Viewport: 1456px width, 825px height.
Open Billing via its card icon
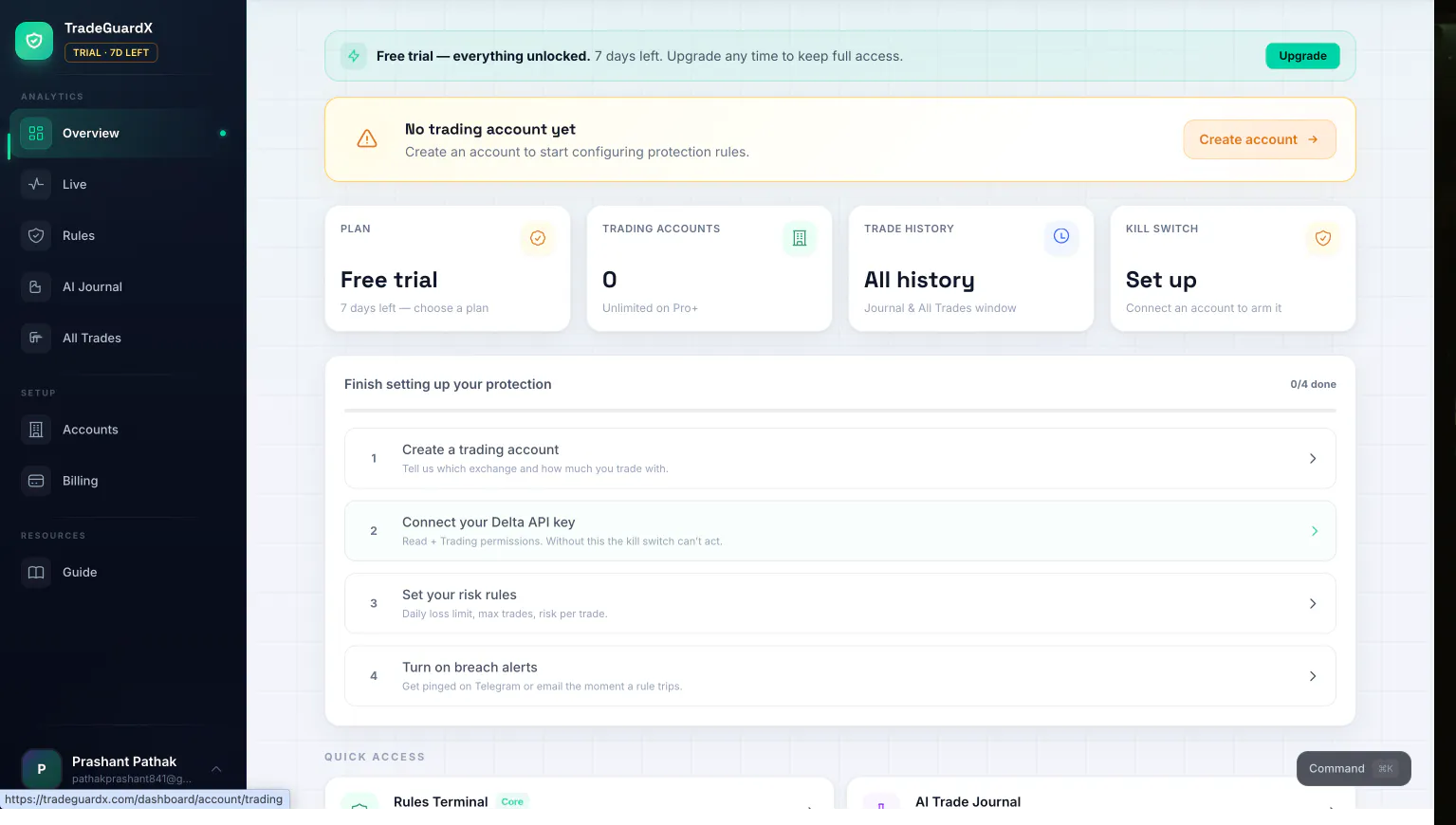pos(36,481)
